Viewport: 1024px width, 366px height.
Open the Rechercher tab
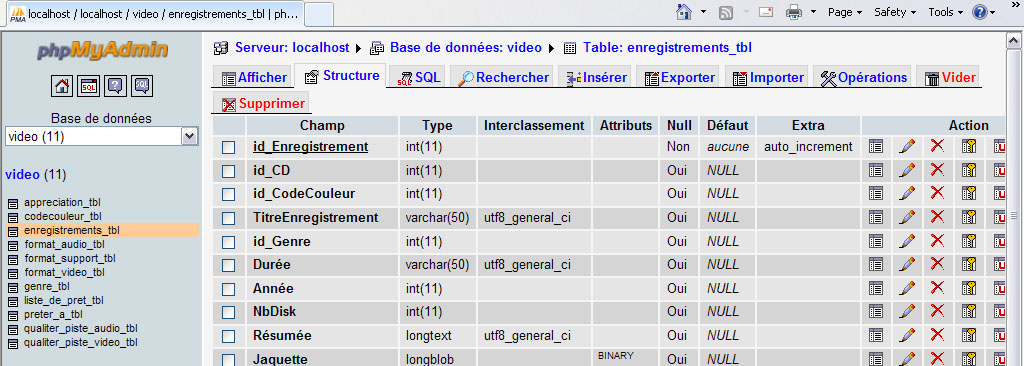(503, 77)
